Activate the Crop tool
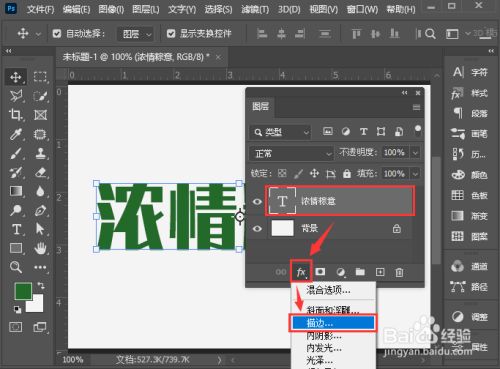 (x=16, y=115)
